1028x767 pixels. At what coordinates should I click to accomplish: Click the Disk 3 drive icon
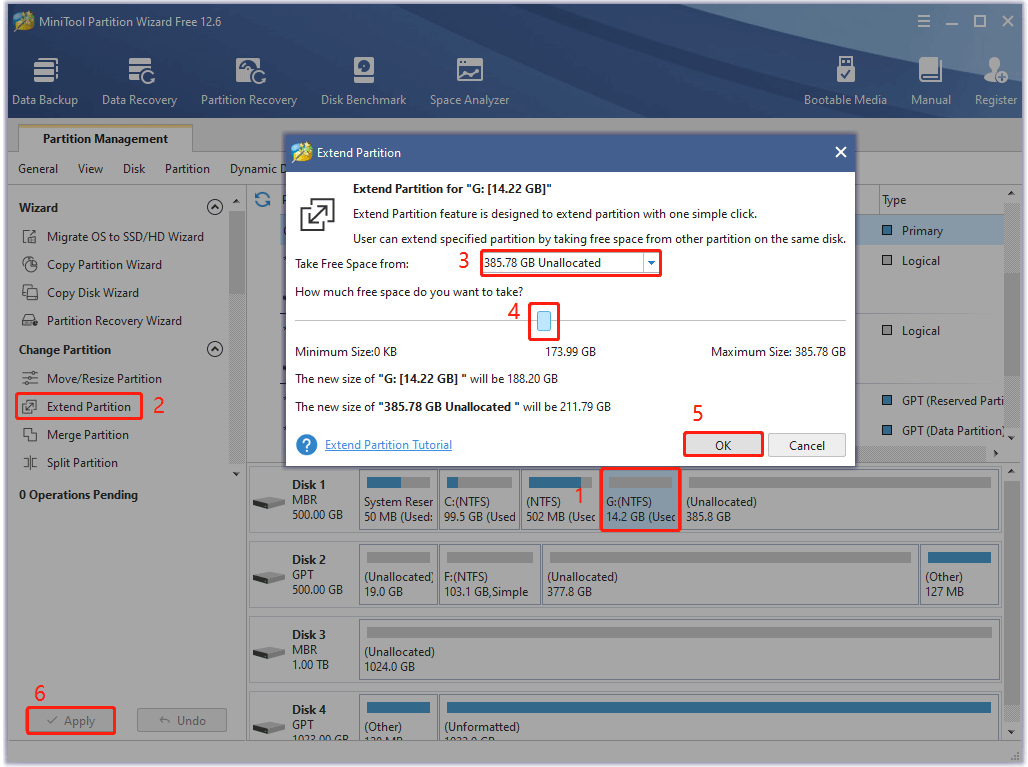(x=269, y=653)
